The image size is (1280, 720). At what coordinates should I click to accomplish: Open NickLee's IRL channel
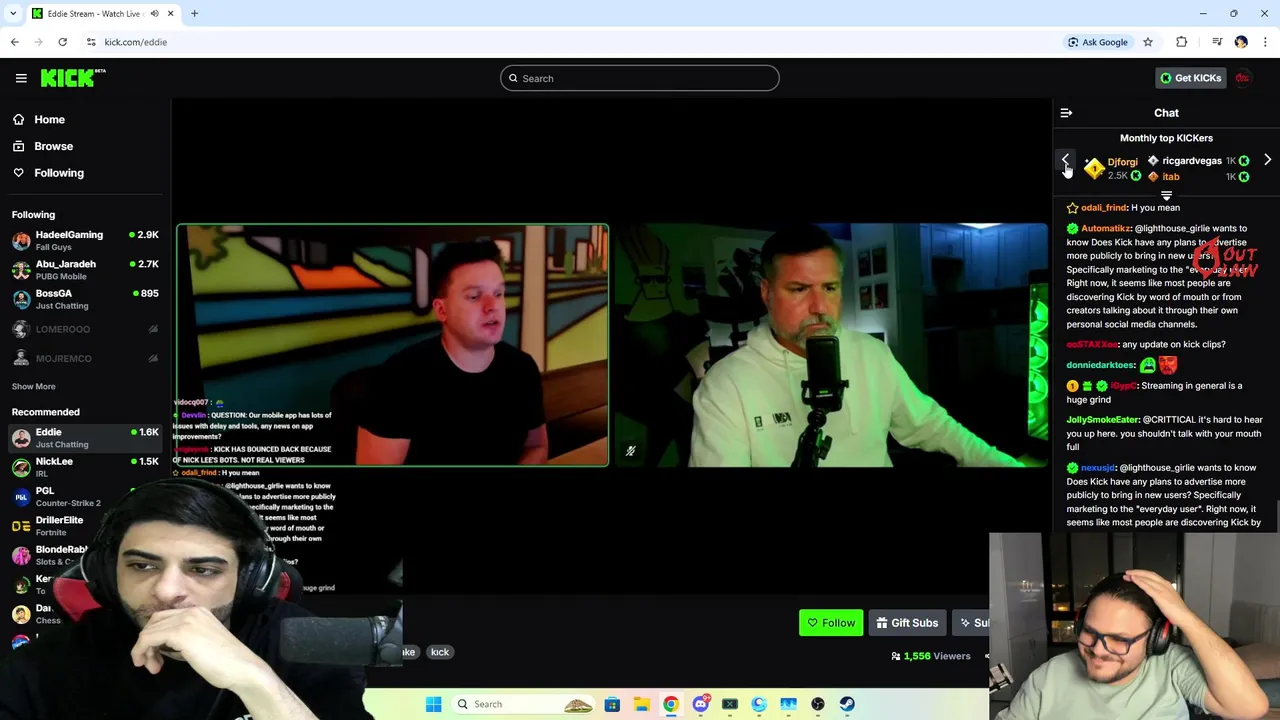85,467
